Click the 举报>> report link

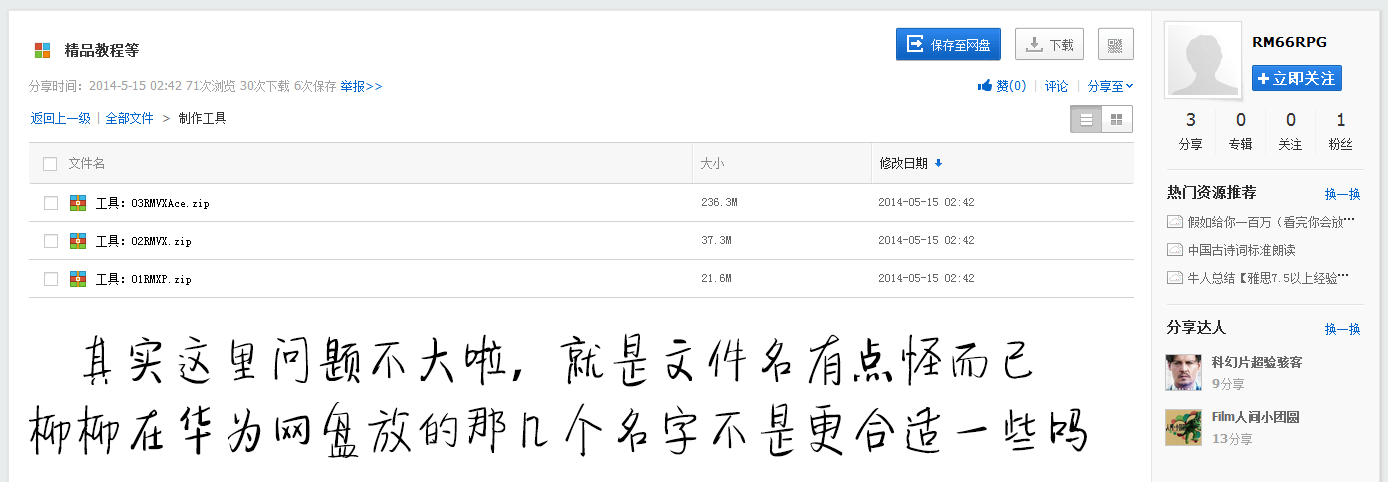(361, 86)
